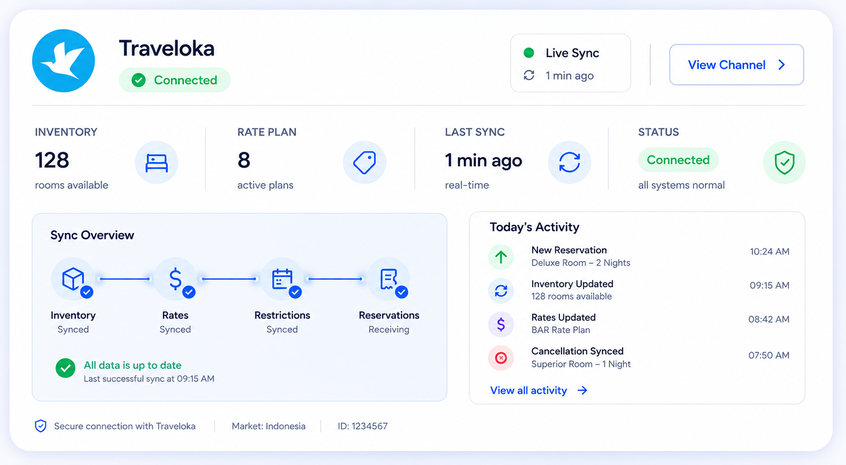Click 'Last successful sync at 09:15 AM'
The image size is (846, 465).
[149, 379]
